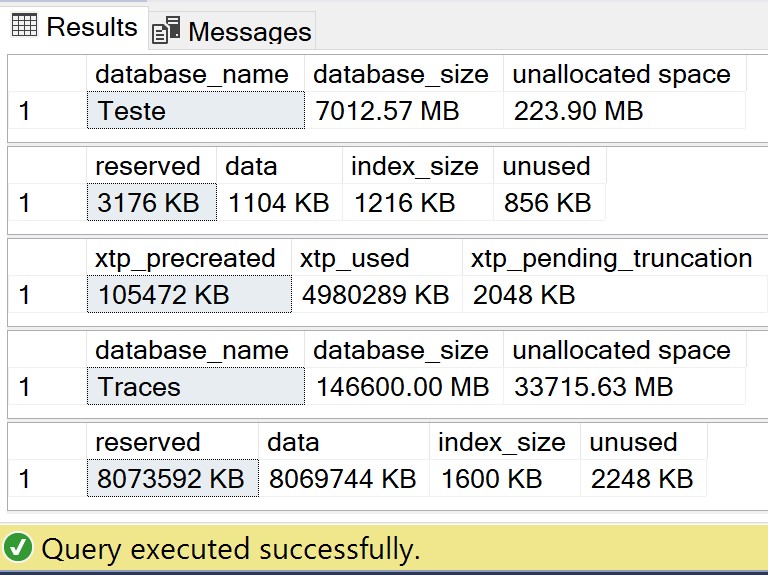Click the 4980289 KB xtp_used cell
This screenshot has height=575, width=768.
click(x=377, y=294)
